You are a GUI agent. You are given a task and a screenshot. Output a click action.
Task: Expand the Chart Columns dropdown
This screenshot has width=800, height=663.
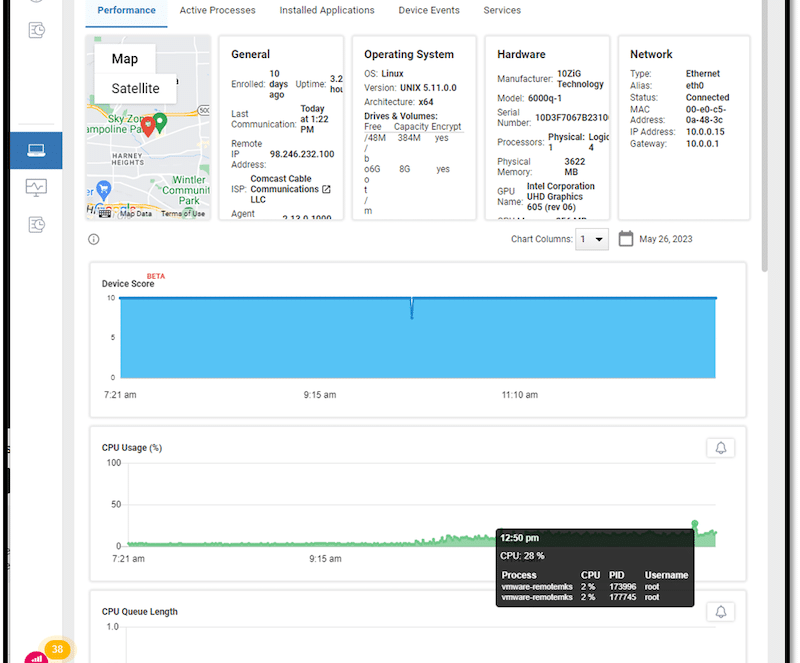(x=592, y=239)
